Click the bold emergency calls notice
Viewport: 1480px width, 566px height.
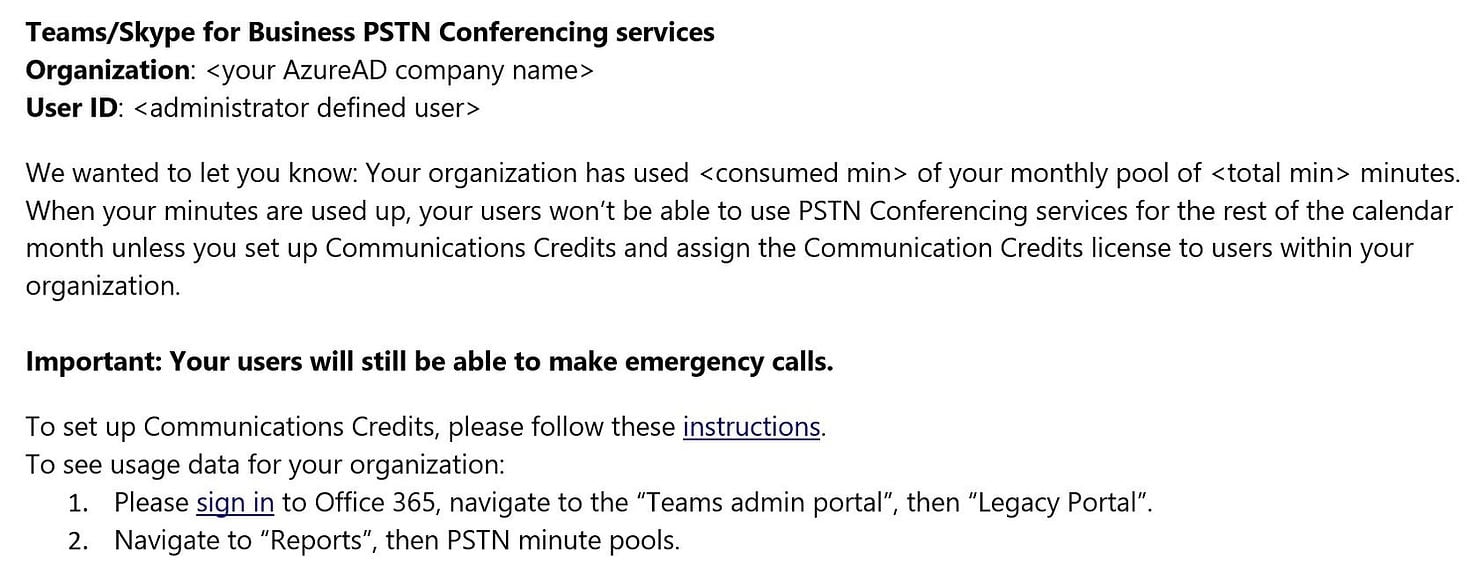tap(429, 362)
